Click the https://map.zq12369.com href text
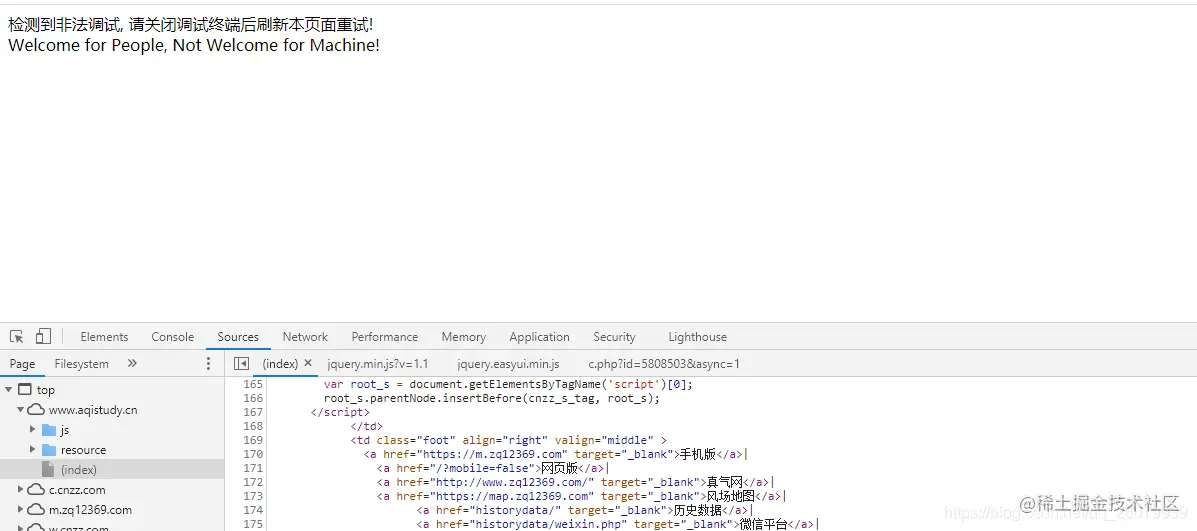Viewport: 1197px width, 531px height. point(512,496)
